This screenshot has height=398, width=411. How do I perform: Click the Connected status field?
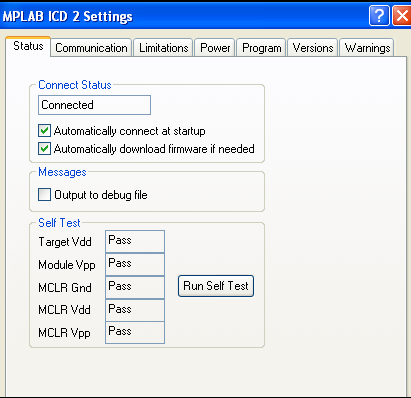point(95,105)
